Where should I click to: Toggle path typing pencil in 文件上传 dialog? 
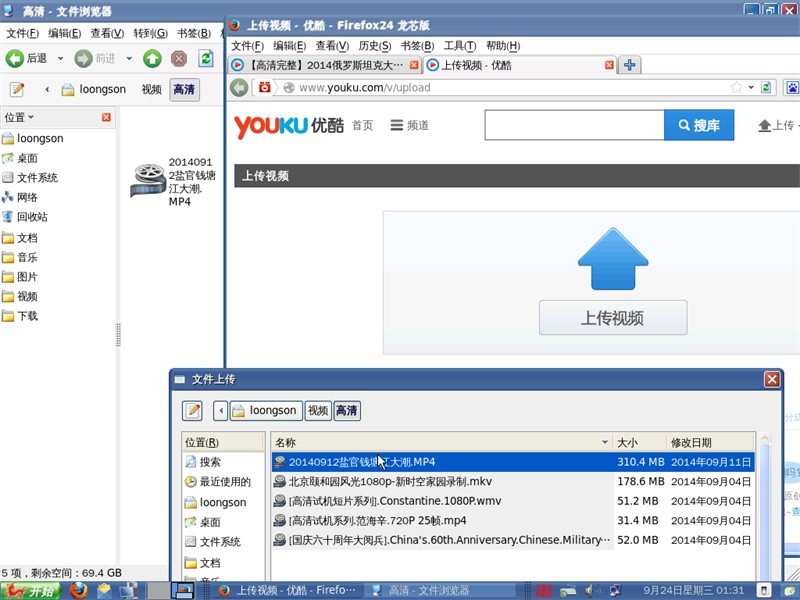[x=192, y=411]
